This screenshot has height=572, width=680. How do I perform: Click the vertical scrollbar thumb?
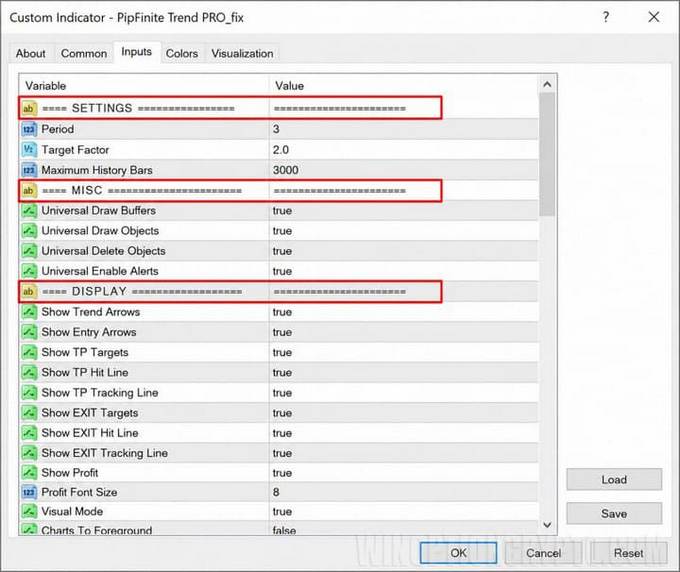coord(547,155)
